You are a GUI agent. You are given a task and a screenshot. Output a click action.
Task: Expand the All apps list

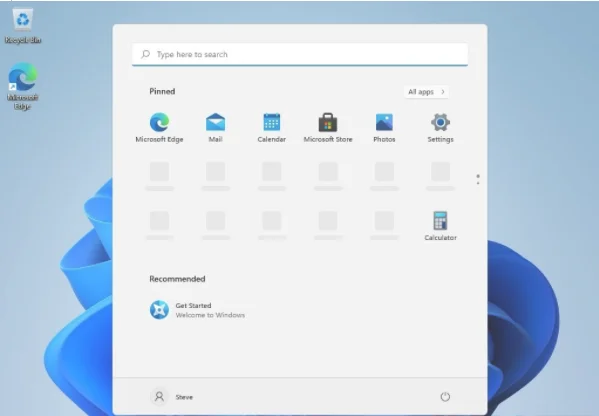coord(426,92)
